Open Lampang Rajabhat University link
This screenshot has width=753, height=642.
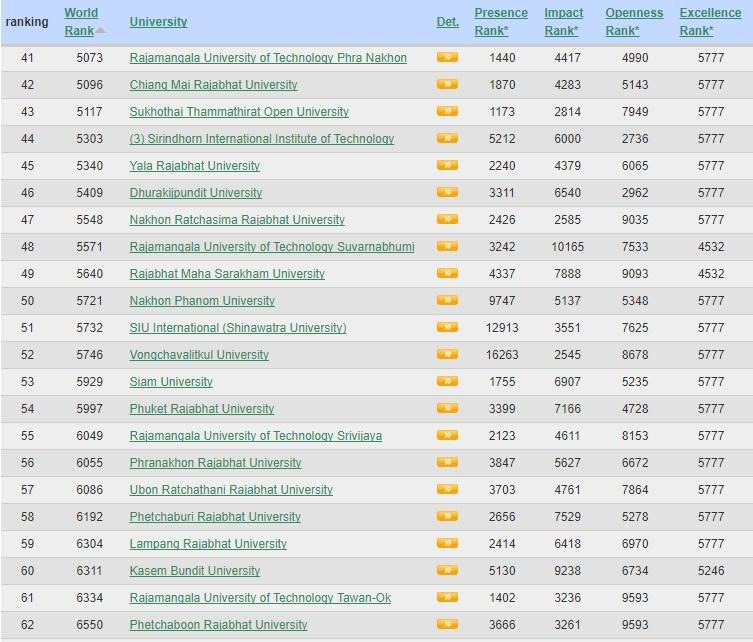[x=208, y=544]
